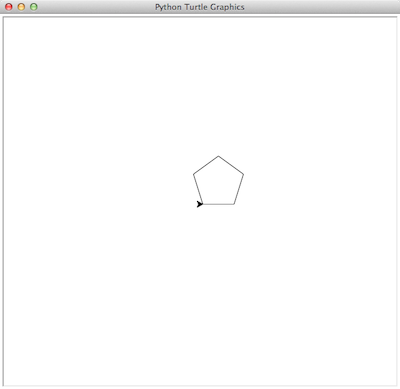The height and width of the screenshot is (389, 400).
Task: Click empty title bar right of the title
Action: (320, 7)
